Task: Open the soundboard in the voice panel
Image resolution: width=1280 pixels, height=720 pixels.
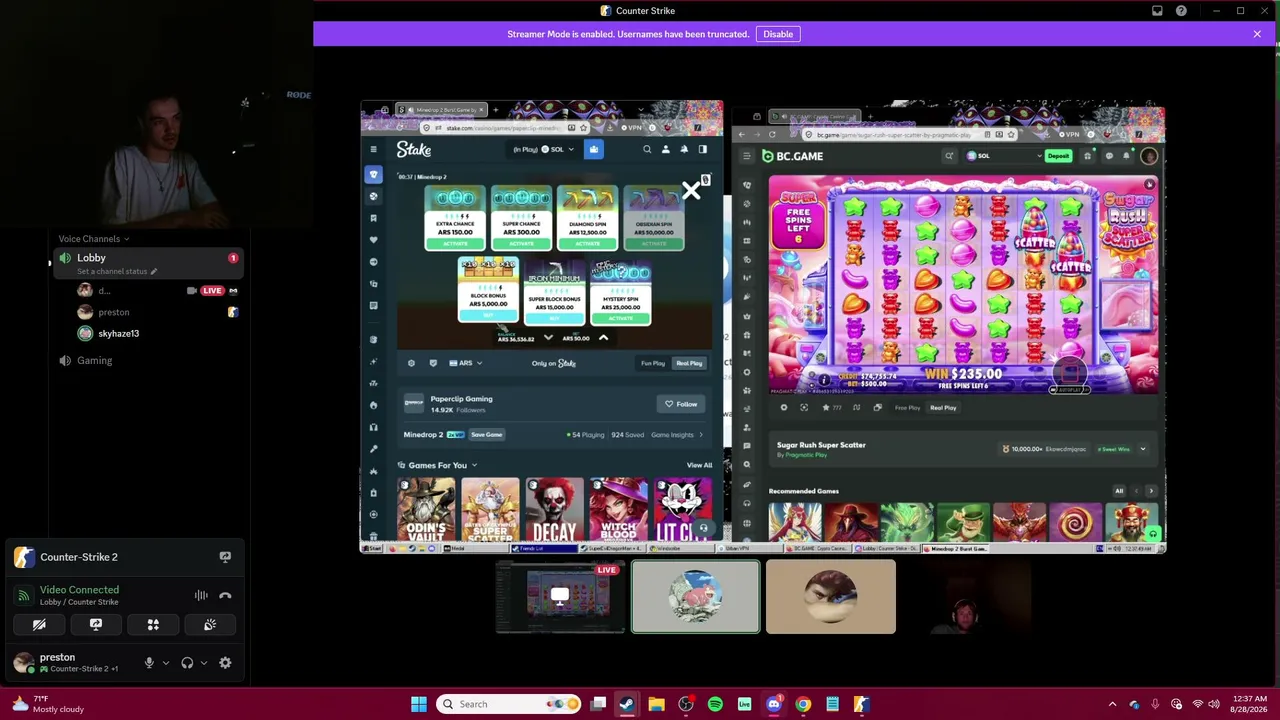Action: pyautogui.click(x=210, y=625)
